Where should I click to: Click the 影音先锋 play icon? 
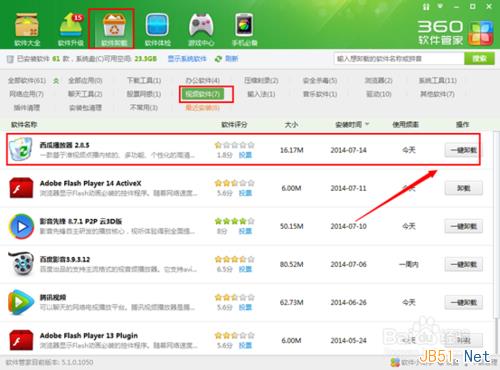click(x=21, y=226)
